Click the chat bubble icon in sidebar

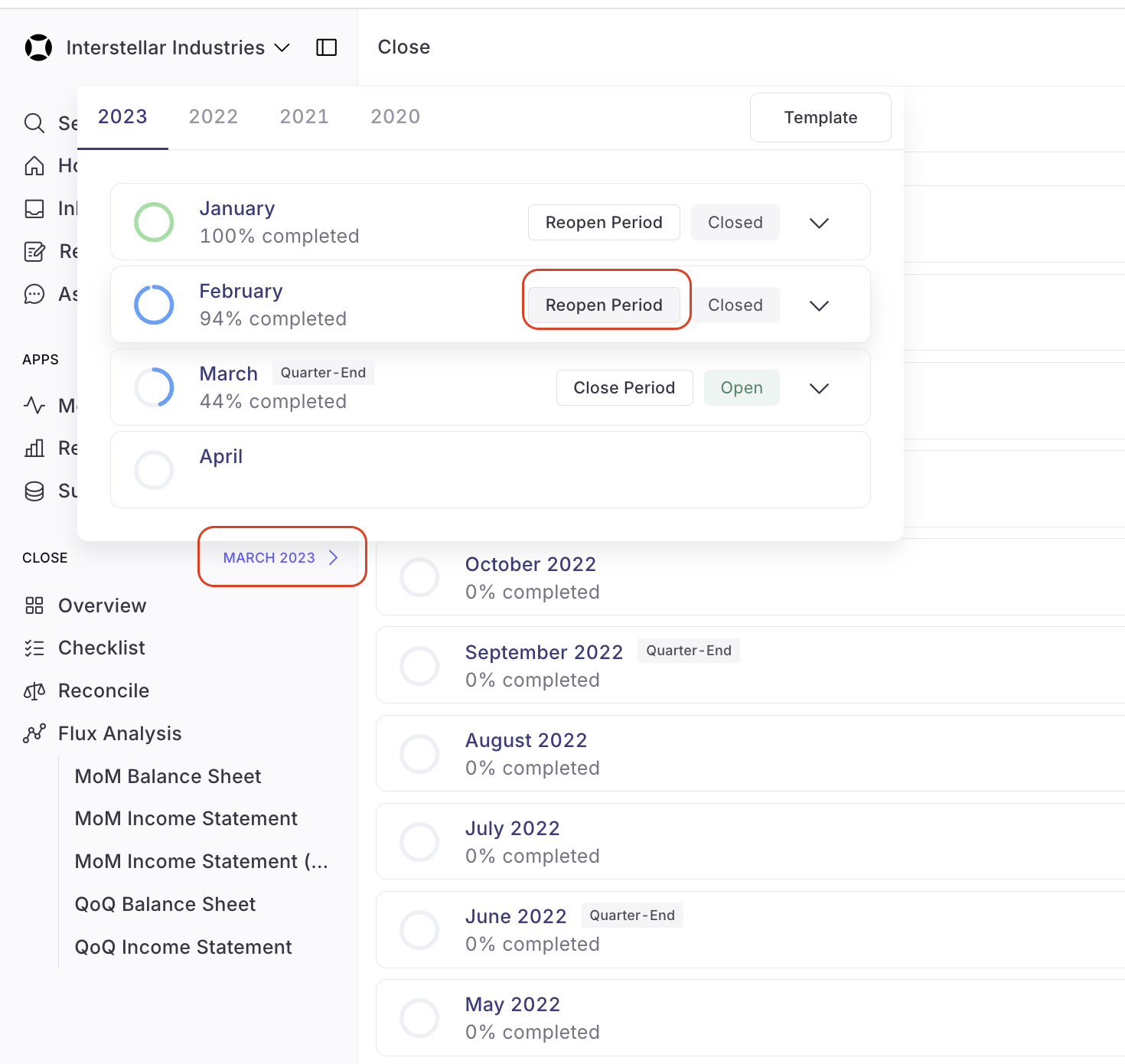(34, 294)
